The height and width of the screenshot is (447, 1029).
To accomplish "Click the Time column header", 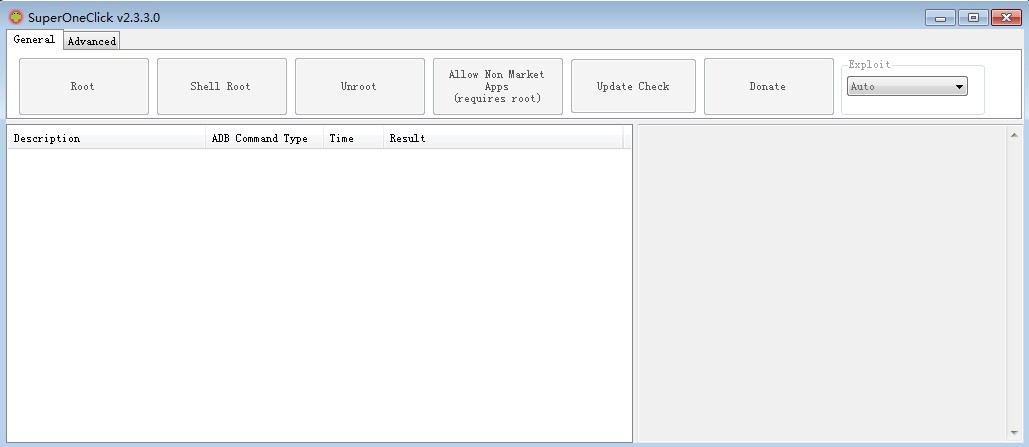I will [x=354, y=138].
